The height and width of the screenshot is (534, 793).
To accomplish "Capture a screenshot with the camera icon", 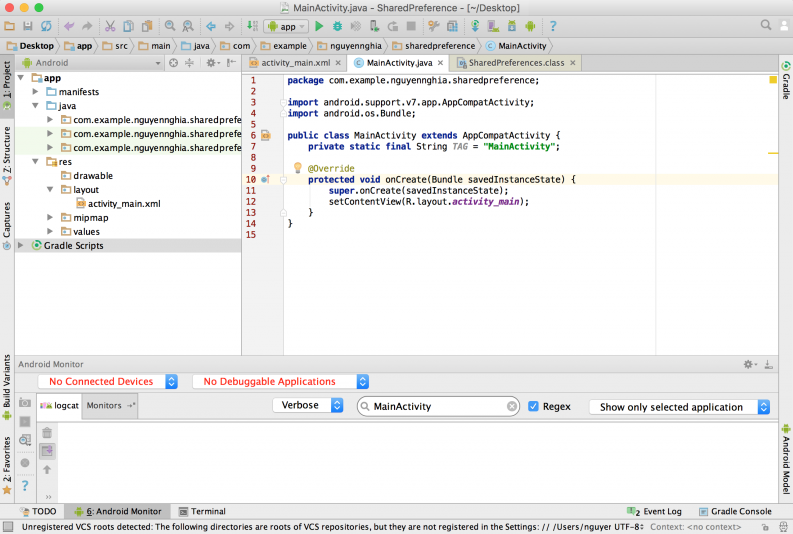I will coord(24,404).
